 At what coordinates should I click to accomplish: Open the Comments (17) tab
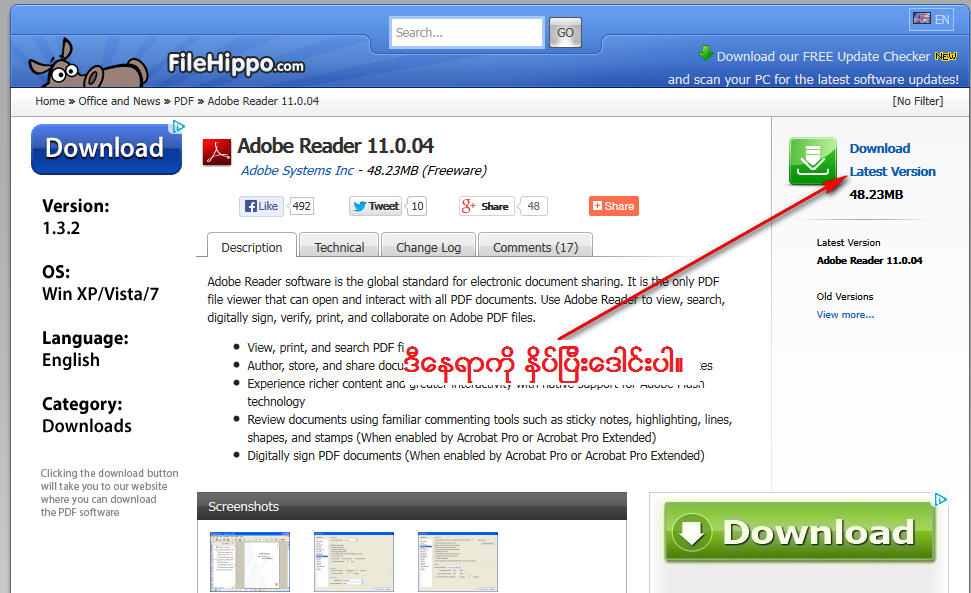coord(536,247)
